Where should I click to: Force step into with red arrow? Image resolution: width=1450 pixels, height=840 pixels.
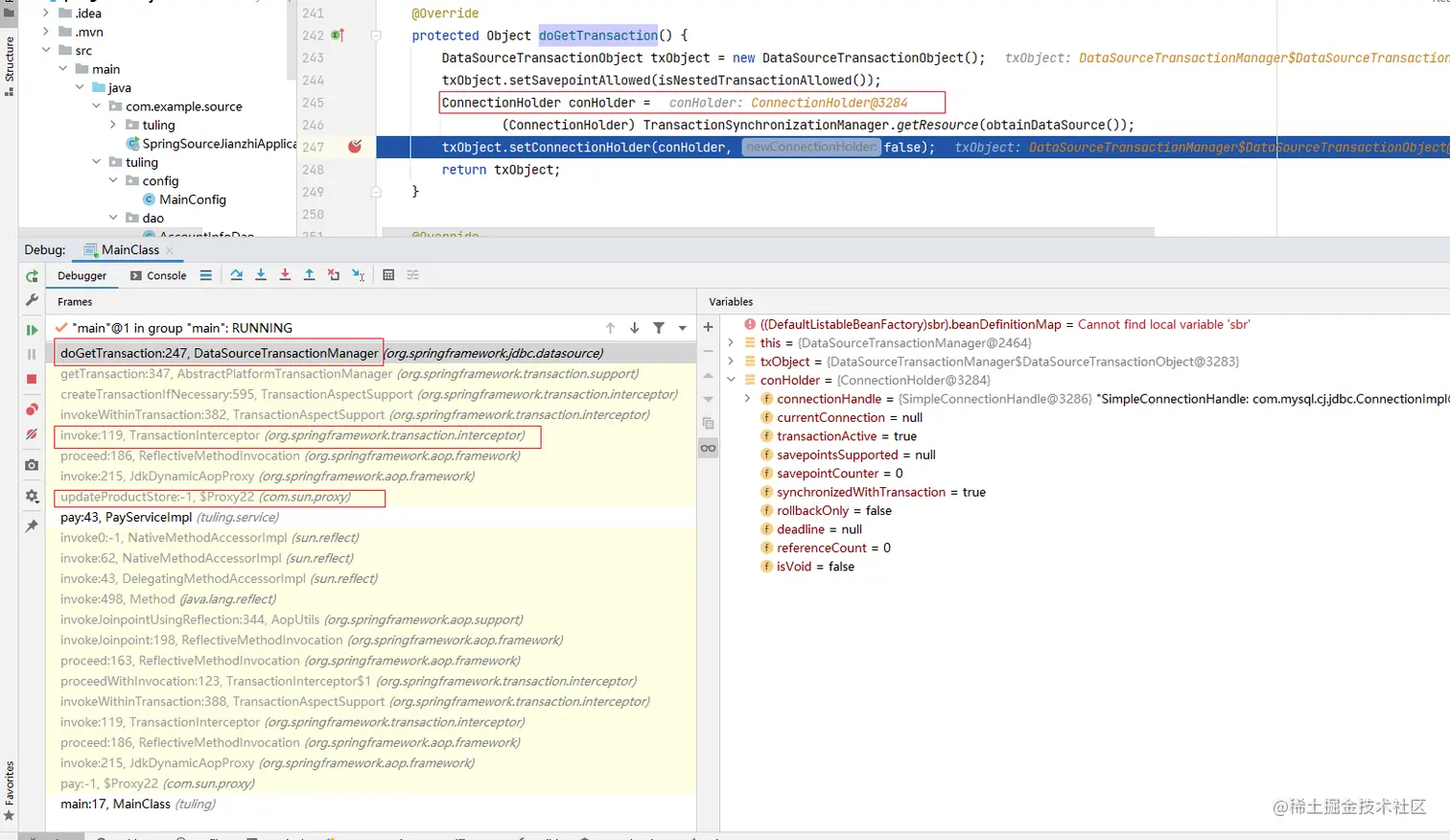[285, 275]
